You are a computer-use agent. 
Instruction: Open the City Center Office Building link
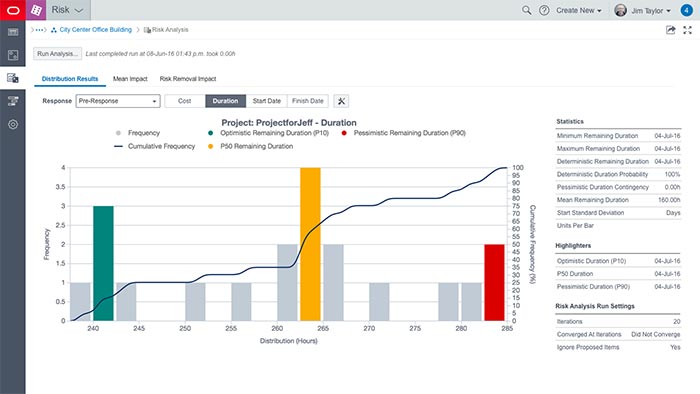pyautogui.click(x=96, y=30)
